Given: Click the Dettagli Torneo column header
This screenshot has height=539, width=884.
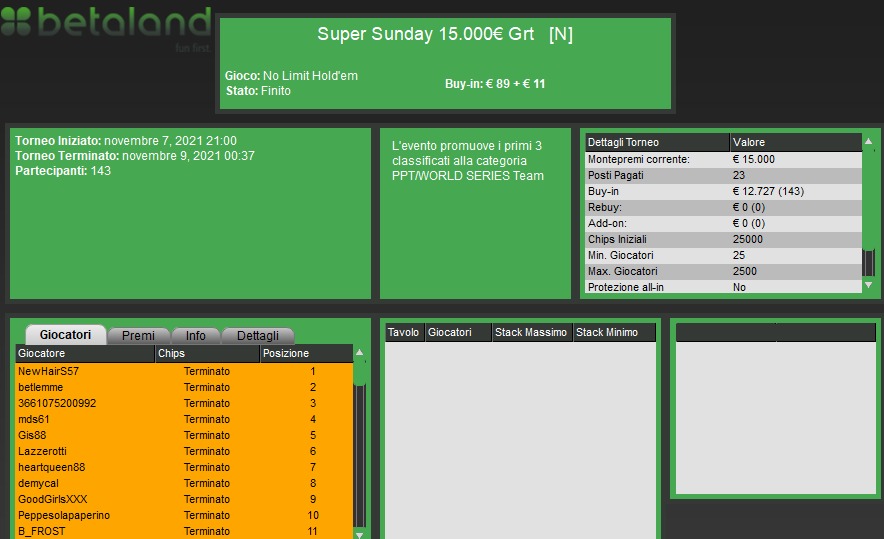Looking at the screenshot, I should (x=657, y=142).
